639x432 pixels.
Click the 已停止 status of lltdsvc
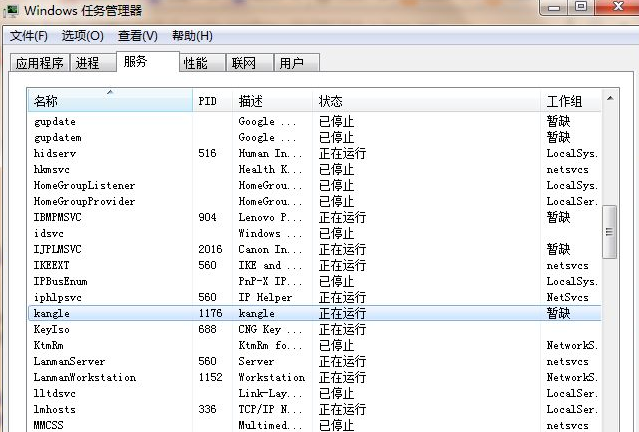[336, 394]
